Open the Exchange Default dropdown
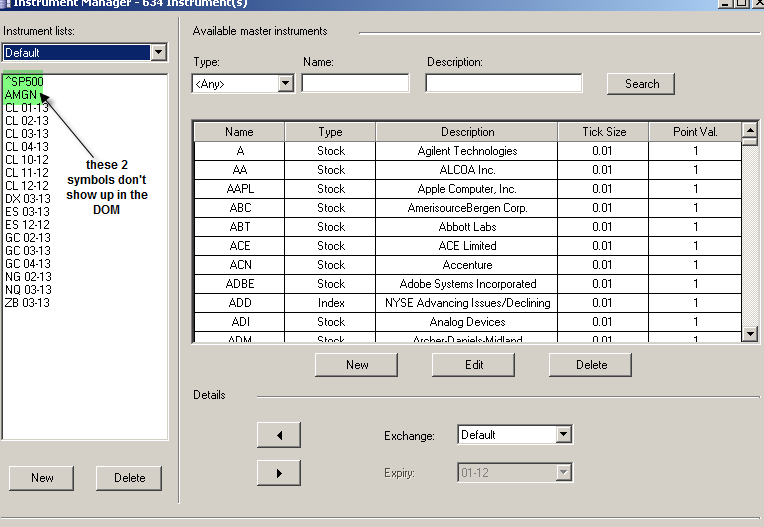Viewport: 764px width, 527px height. 564,434
